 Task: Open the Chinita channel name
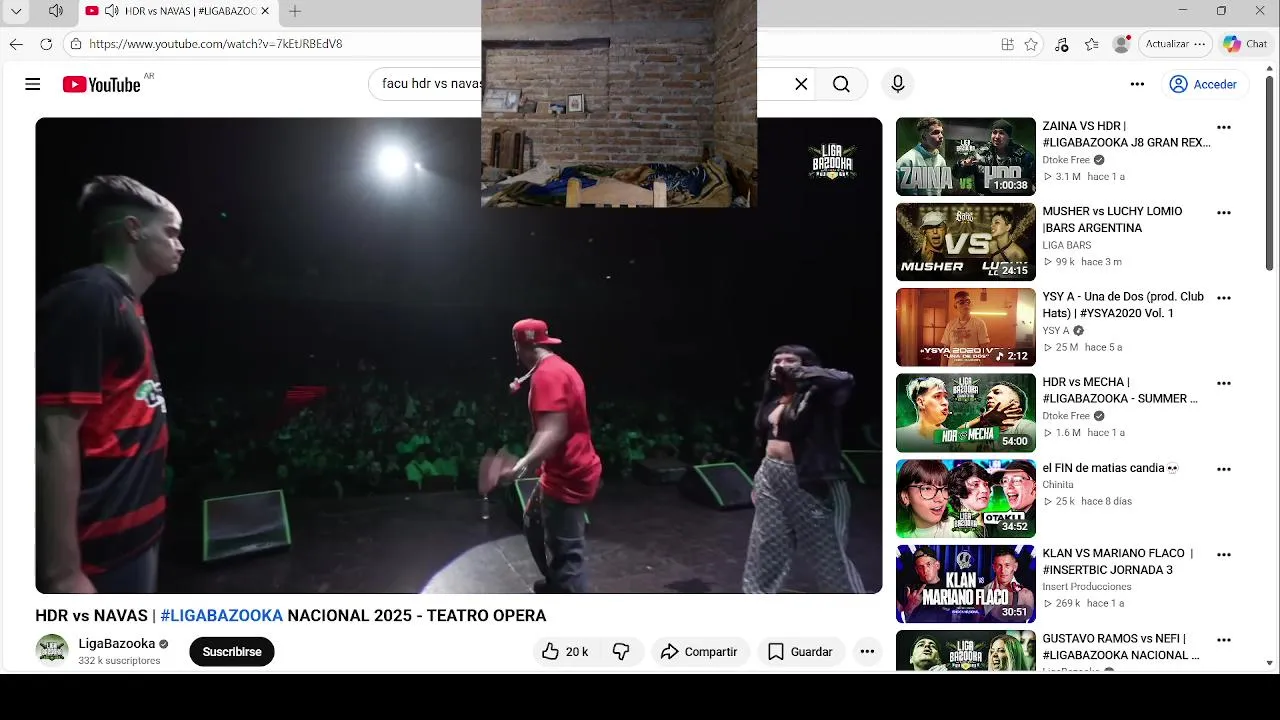pyautogui.click(x=1058, y=484)
